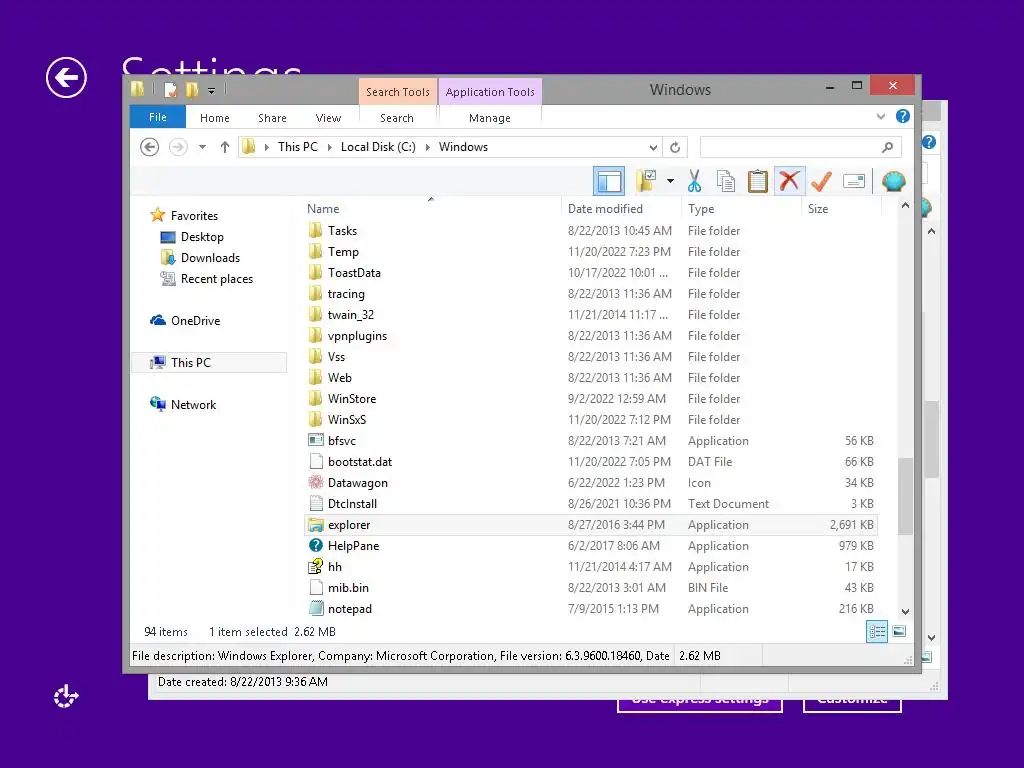1024x768 pixels.
Task: Click the Paste clipboard icon
Action: 758,181
